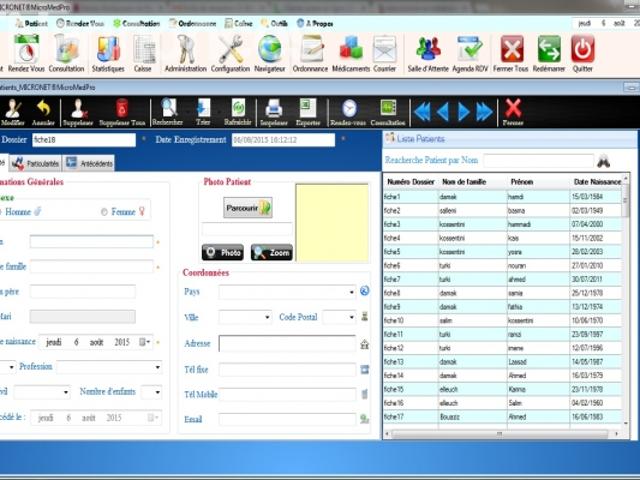Click binoculars search icon in Liste Patients
Screen dimensions: 640x480
(x=604, y=161)
